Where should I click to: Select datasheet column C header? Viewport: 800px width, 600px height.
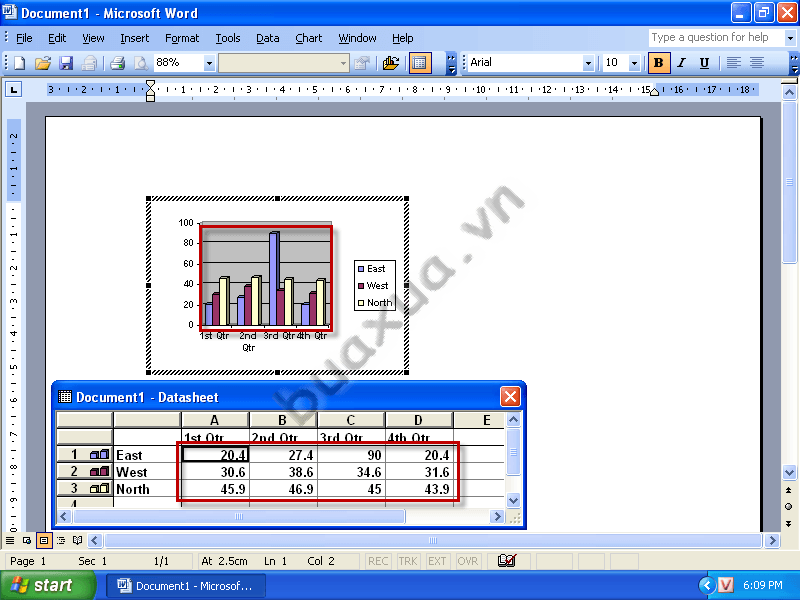[351, 420]
